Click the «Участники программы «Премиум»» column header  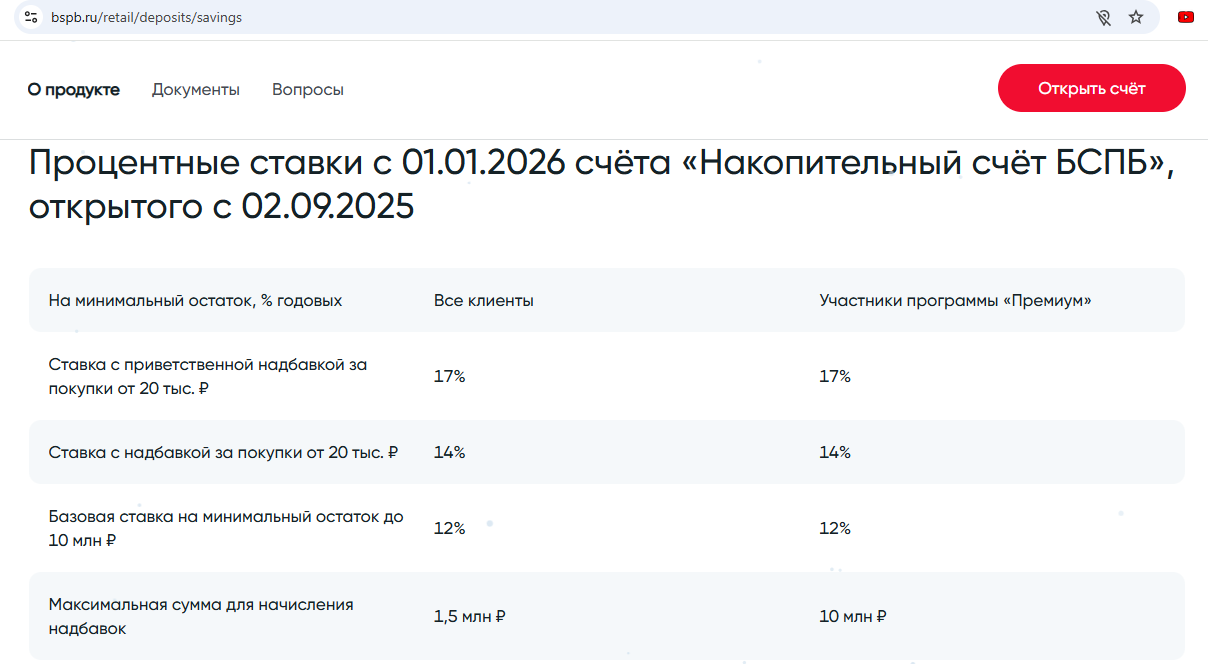955,300
